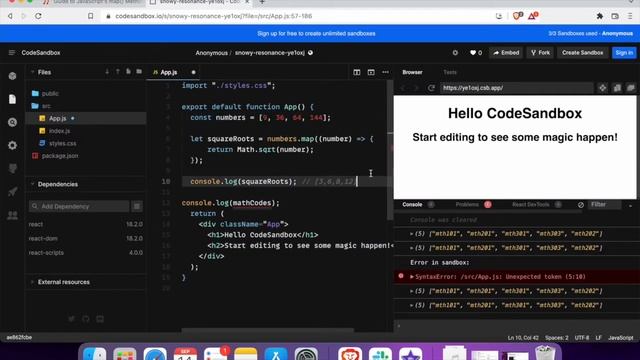This screenshot has width=640, height=360.
Task: Click the react dependency row
Action: click(x=86, y=224)
